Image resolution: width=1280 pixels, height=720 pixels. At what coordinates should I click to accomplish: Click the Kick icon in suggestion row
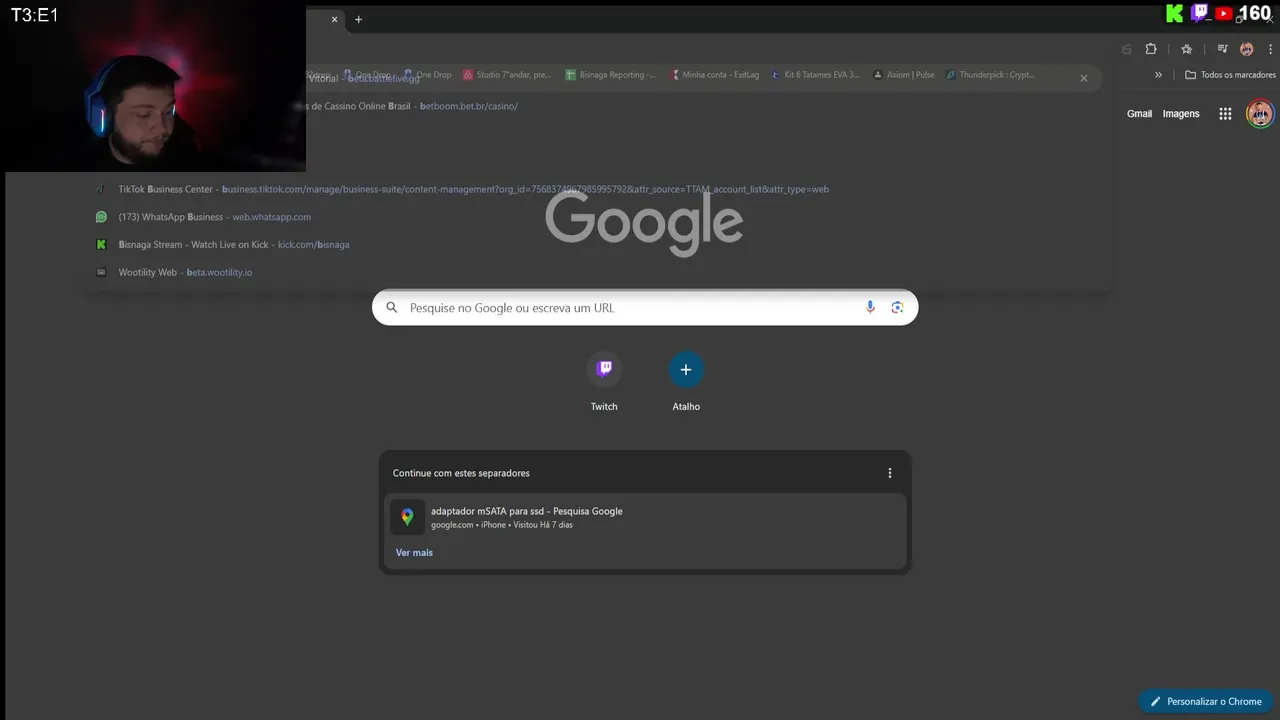[101, 245]
